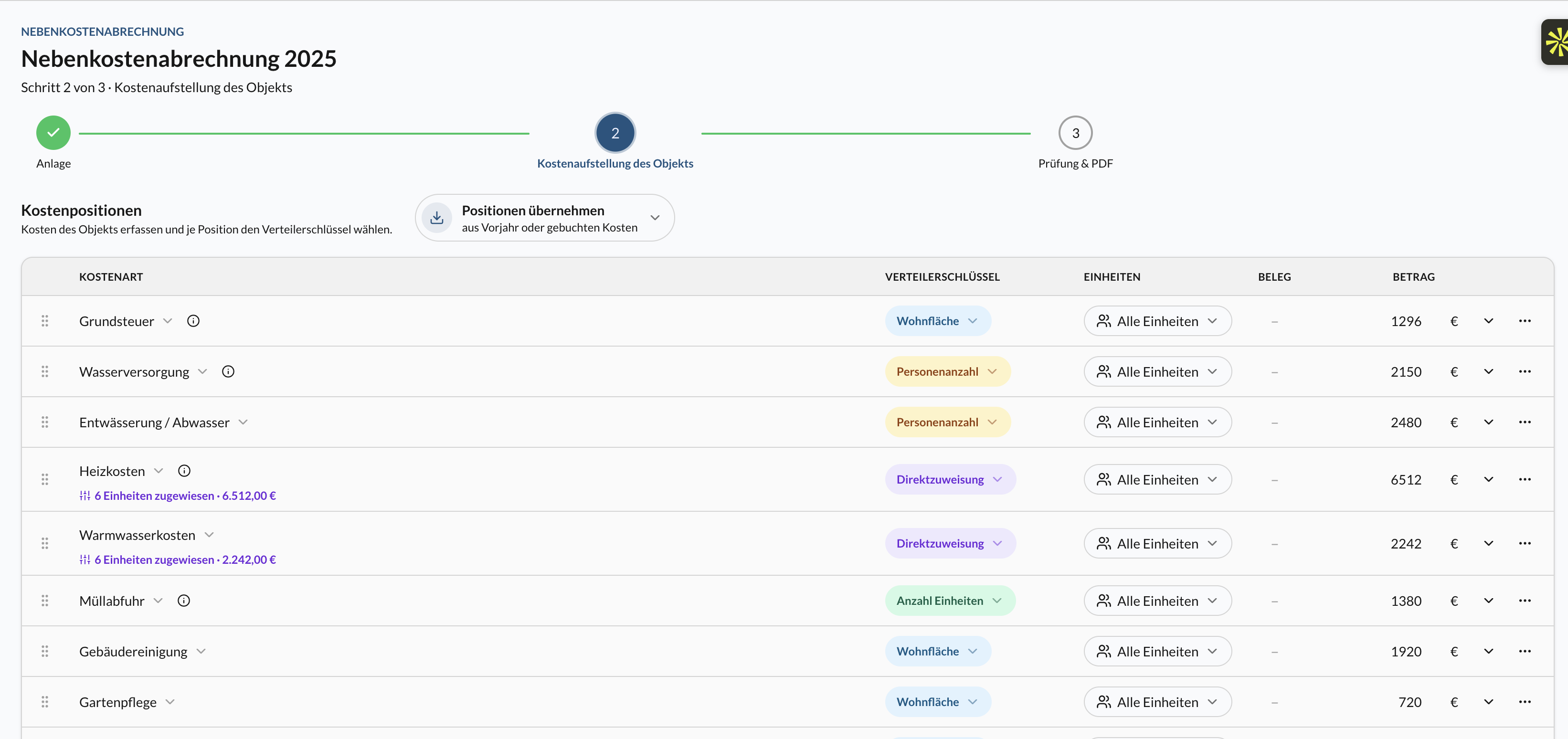Open Alle Einheiten dropdown in Gebäudereinigung row

coord(1157,651)
